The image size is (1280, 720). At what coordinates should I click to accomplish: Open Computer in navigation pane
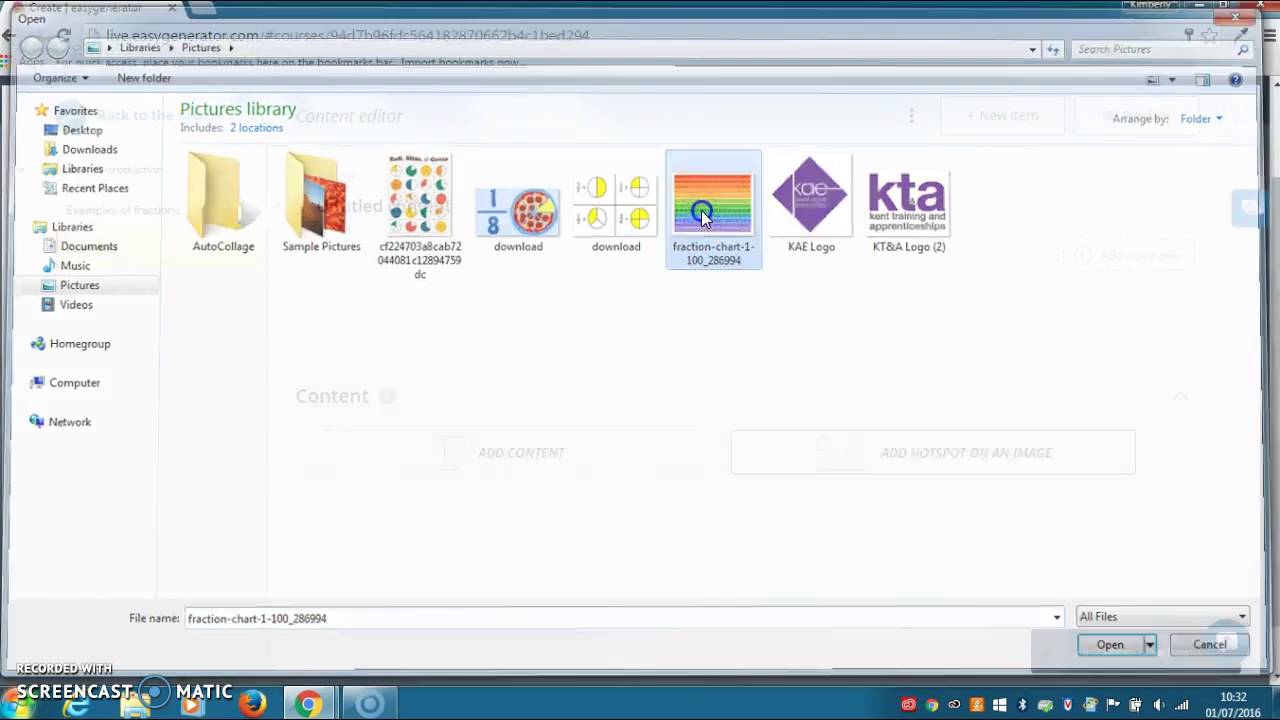click(x=74, y=383)
